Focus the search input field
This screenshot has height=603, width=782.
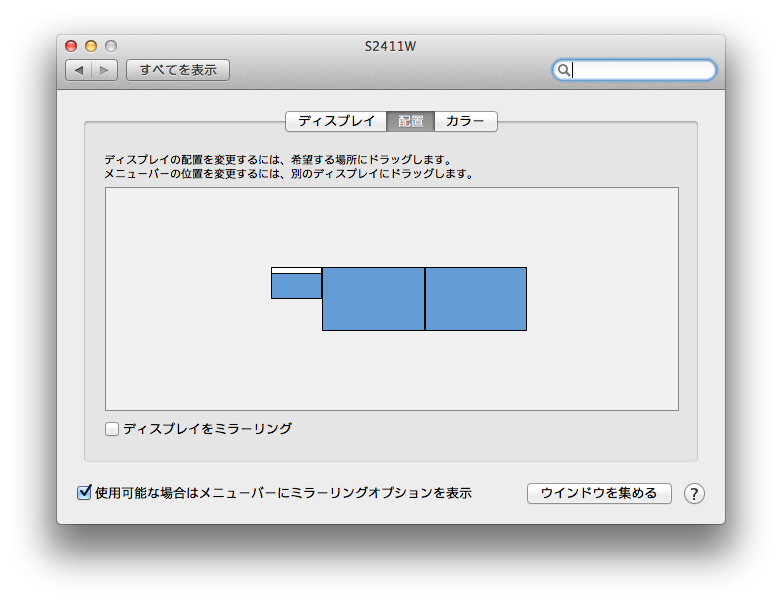634,70
